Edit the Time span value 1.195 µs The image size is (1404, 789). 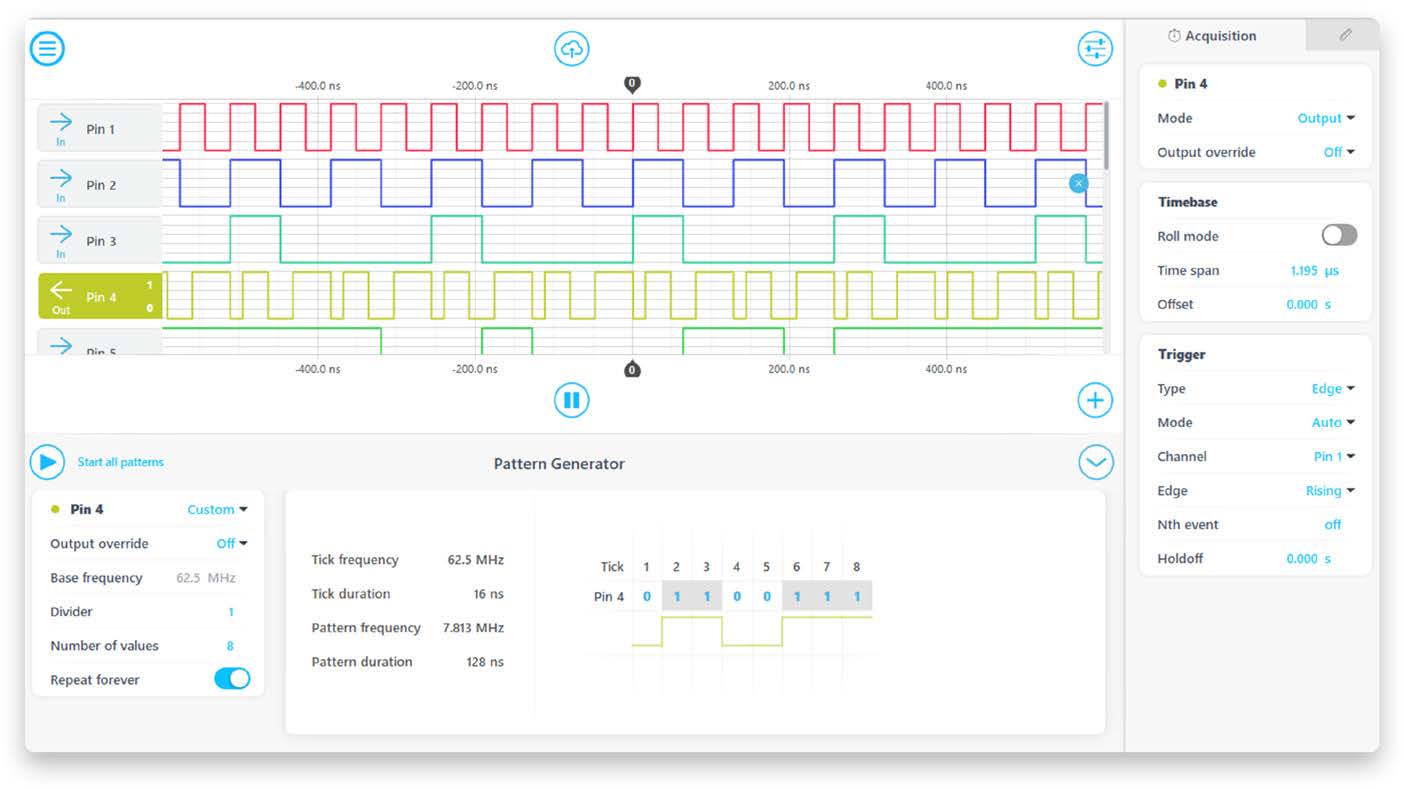pos(1314,270)
